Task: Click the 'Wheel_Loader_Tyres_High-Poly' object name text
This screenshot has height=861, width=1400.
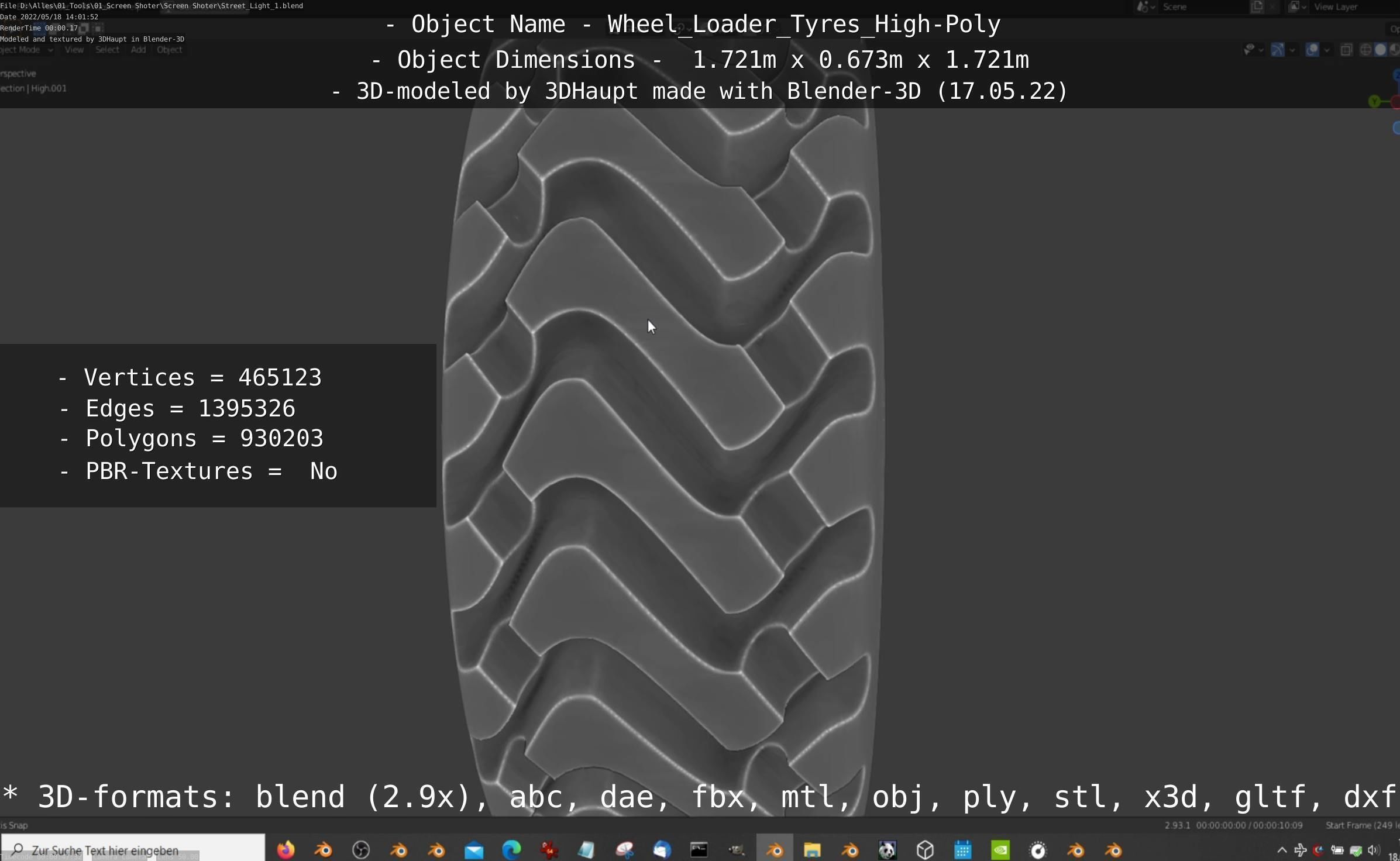Action: (804, 24)
